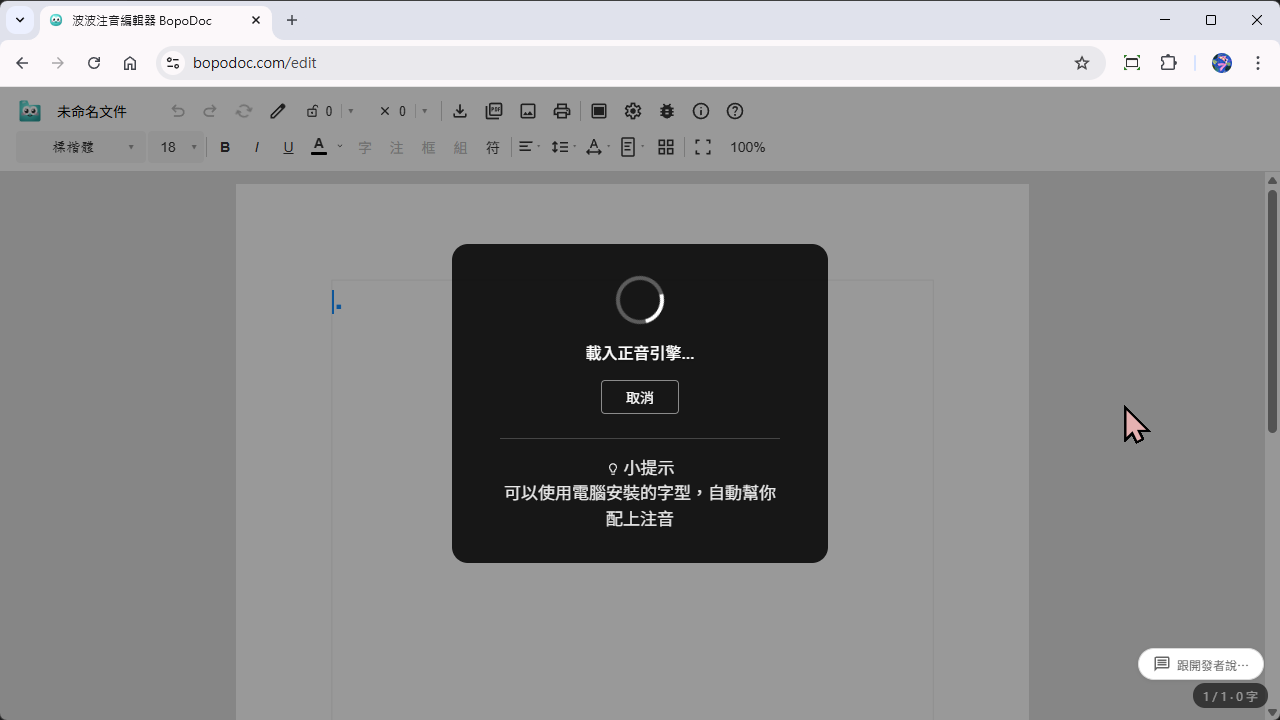This screenshot has height=720, width=1280.
Task: Cancel loading the phonetic engine
Action: [639, 397]
